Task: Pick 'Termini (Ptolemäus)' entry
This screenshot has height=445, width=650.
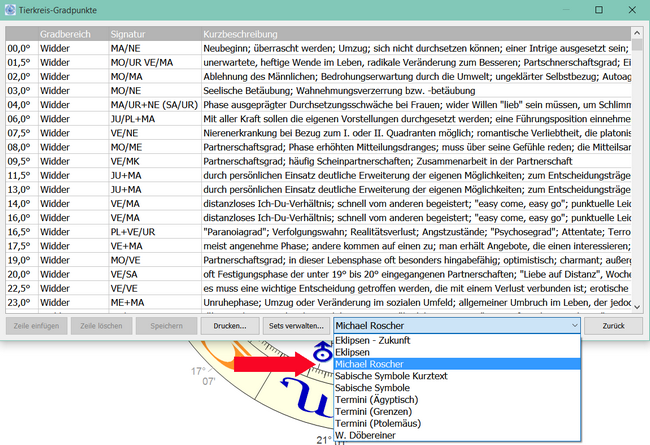Action: 457,423
